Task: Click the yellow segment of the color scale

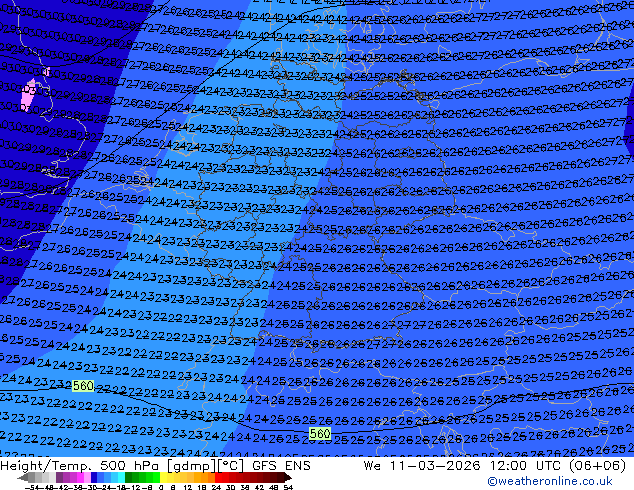Action: [163, 477]
